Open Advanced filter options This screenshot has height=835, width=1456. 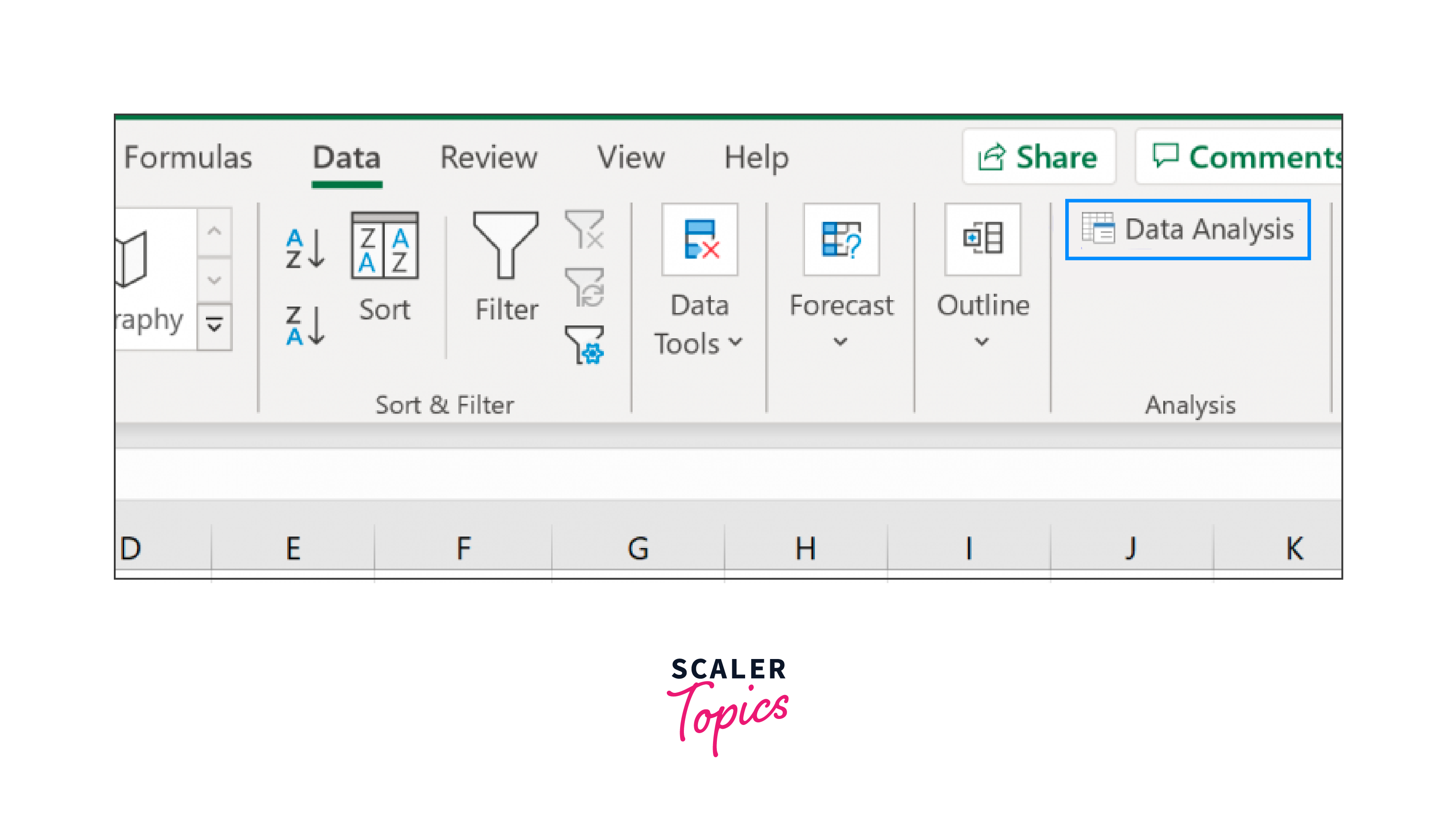click(585, 344)
